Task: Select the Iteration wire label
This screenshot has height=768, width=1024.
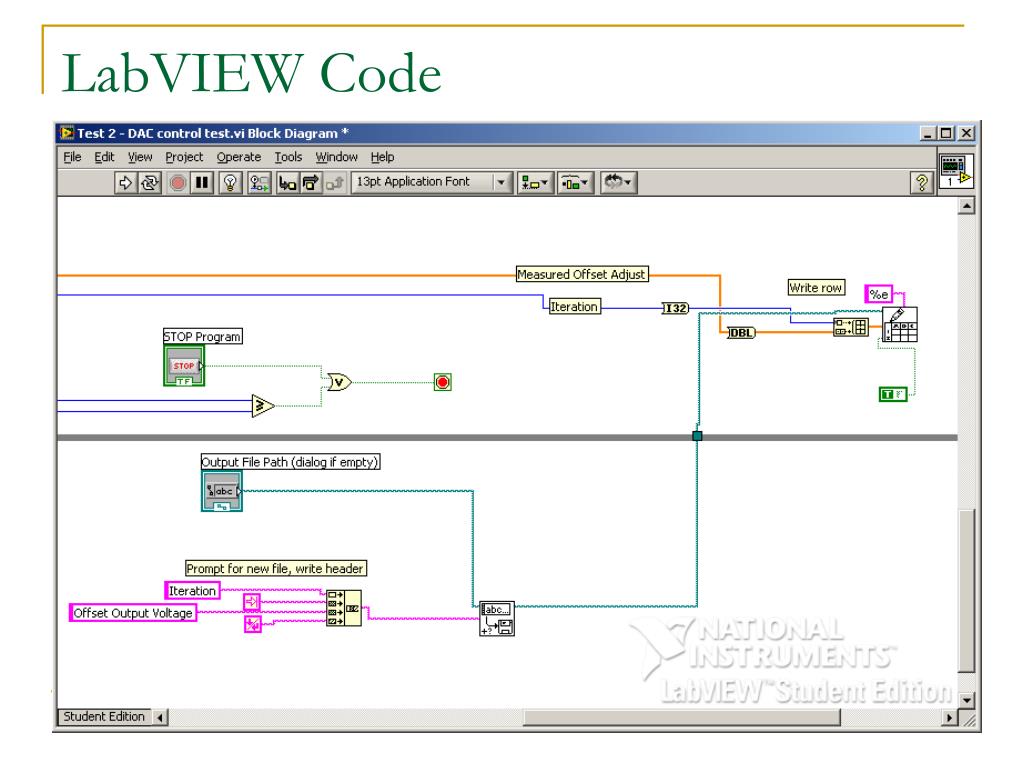Action: (574, 307)
